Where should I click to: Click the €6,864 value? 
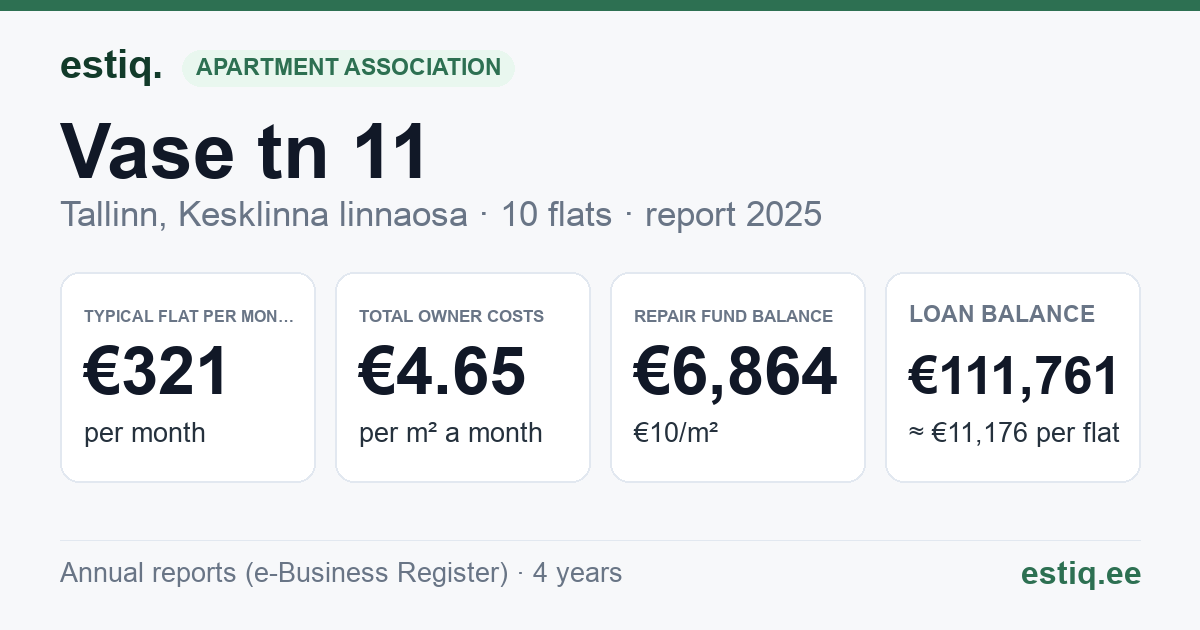pos(735,372)
